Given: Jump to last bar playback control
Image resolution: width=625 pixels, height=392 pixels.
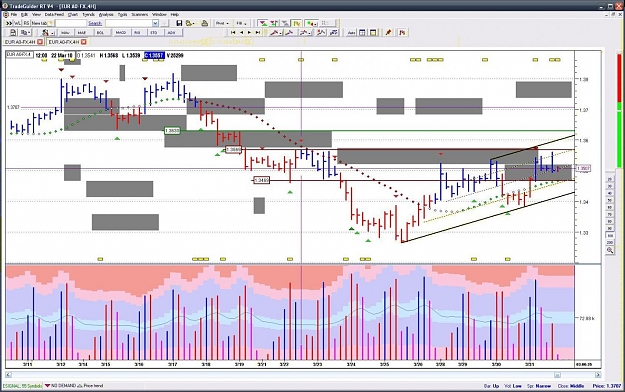Looking at the screenshot, I should pos(258,33).
